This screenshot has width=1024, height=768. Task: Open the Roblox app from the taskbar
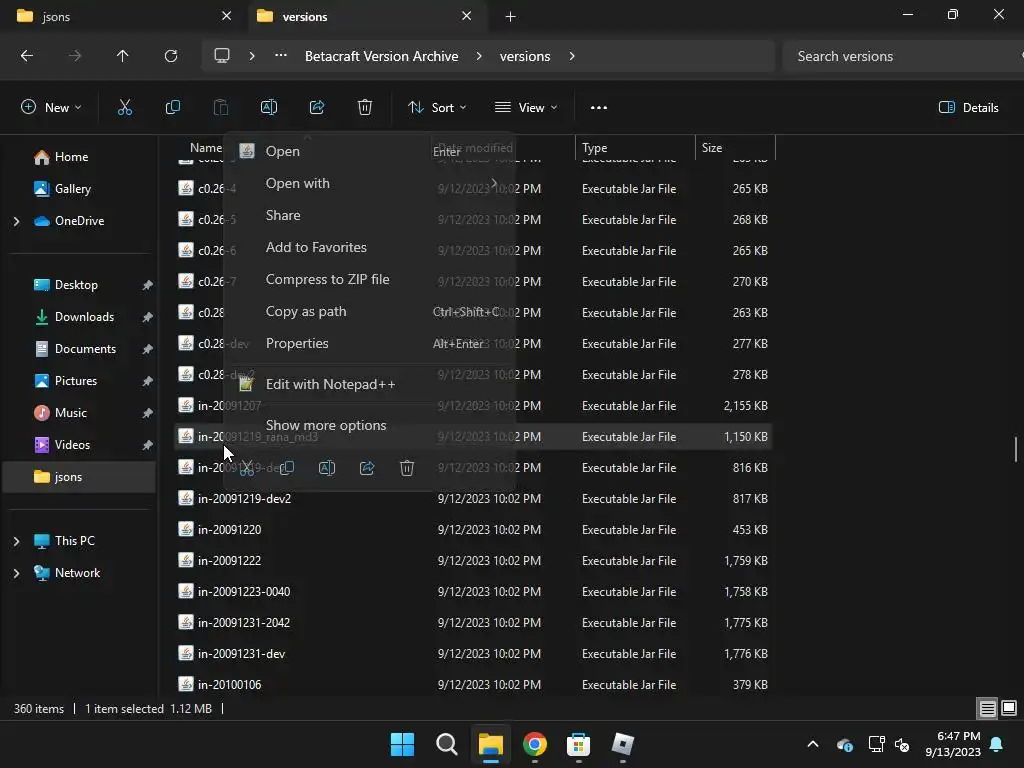coord(622,744)
